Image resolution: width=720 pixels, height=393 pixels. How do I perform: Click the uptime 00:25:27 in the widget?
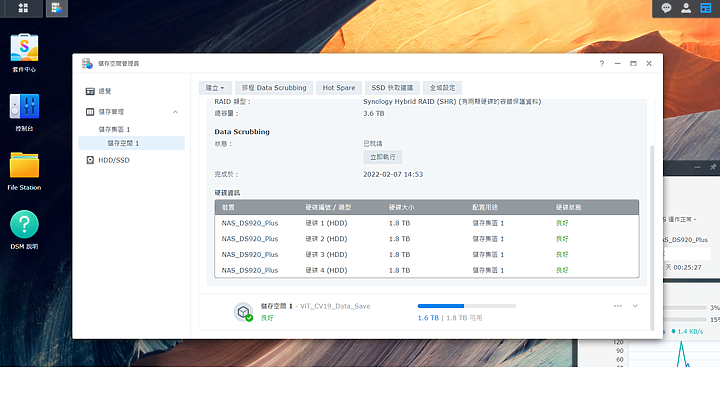click(686, 267)
